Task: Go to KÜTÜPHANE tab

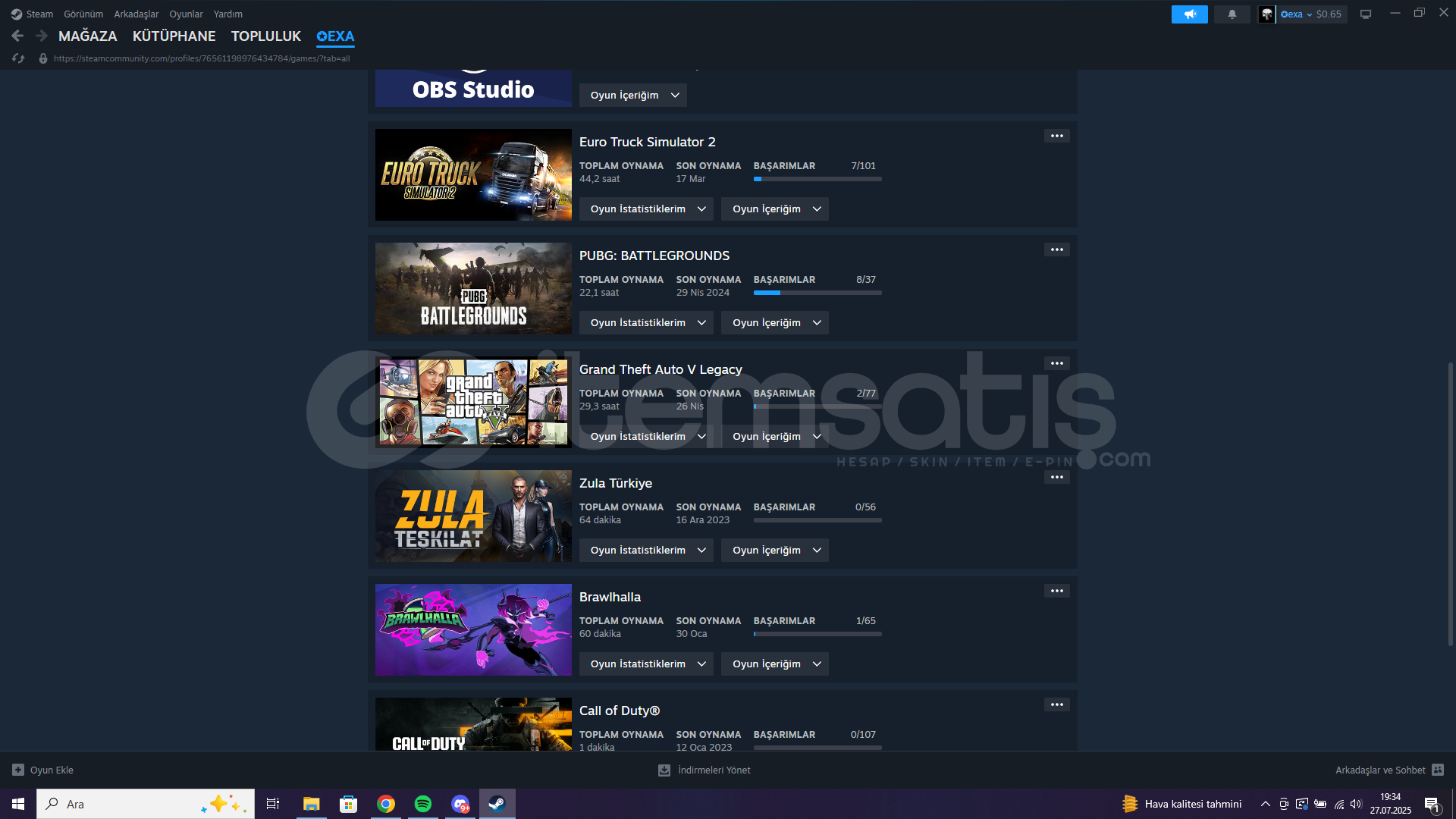Action: [x=174, y=36]
